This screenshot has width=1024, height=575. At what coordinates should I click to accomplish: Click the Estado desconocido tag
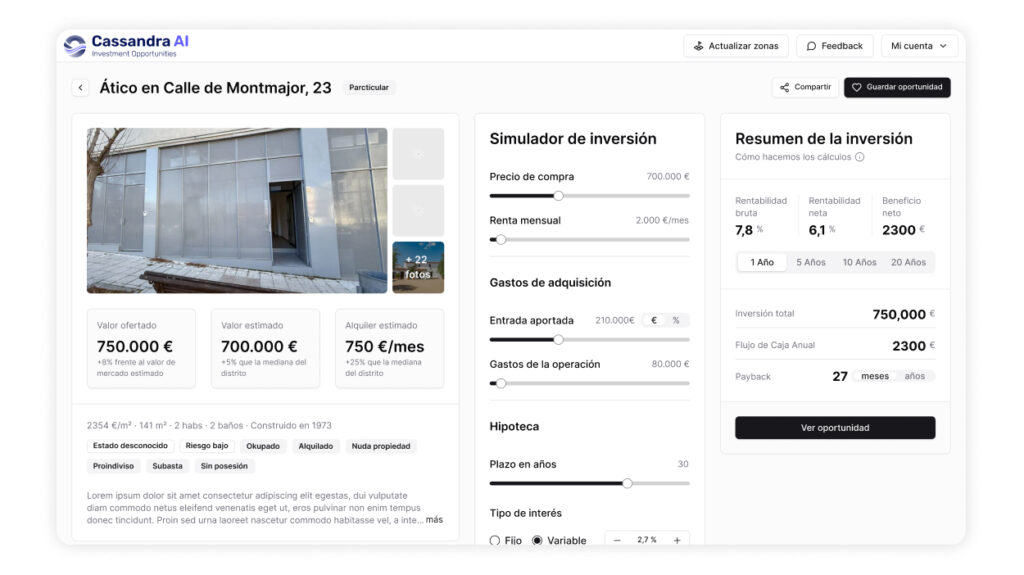point(130,446)
